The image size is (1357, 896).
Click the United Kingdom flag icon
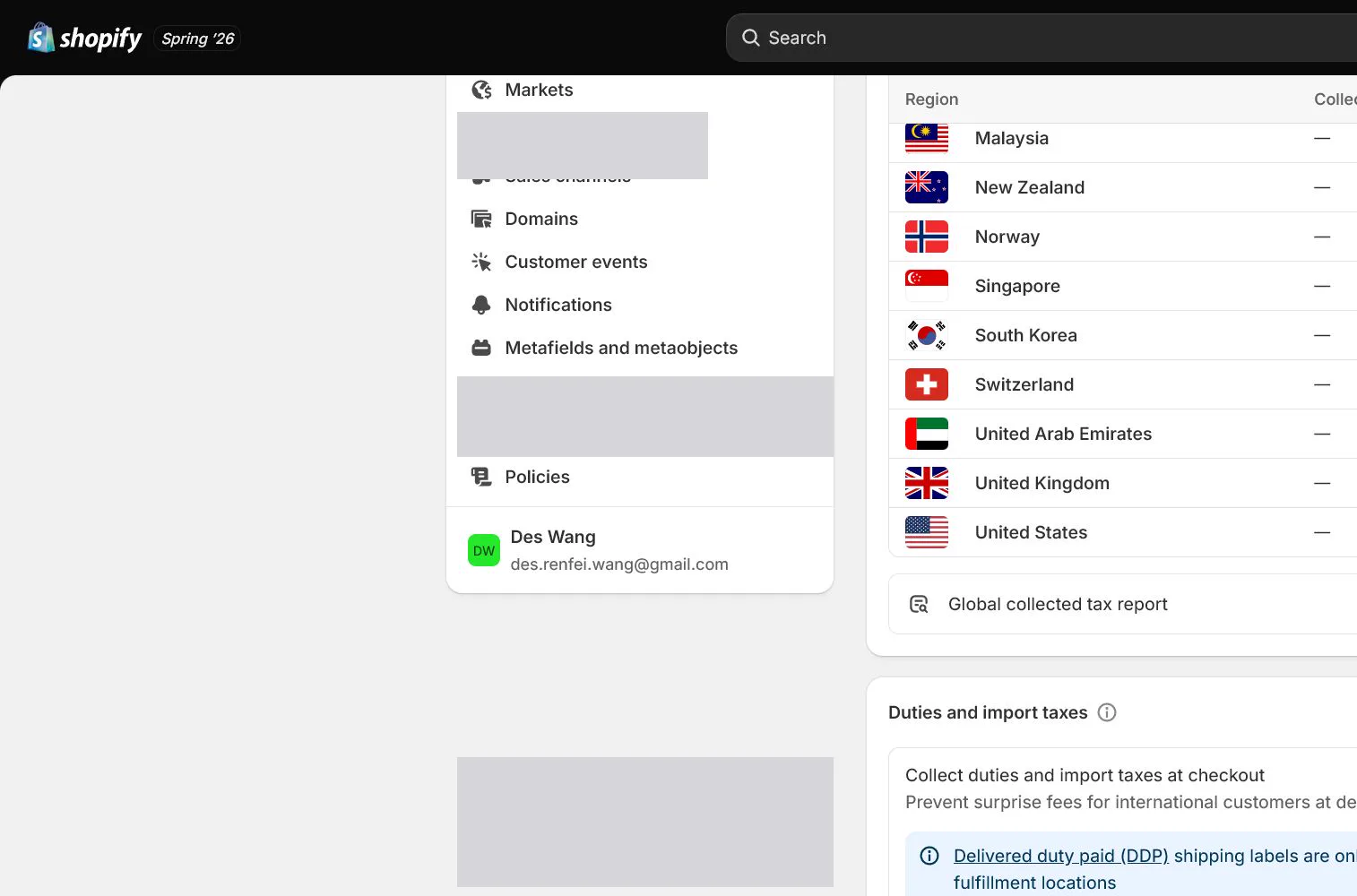(927, 483)
